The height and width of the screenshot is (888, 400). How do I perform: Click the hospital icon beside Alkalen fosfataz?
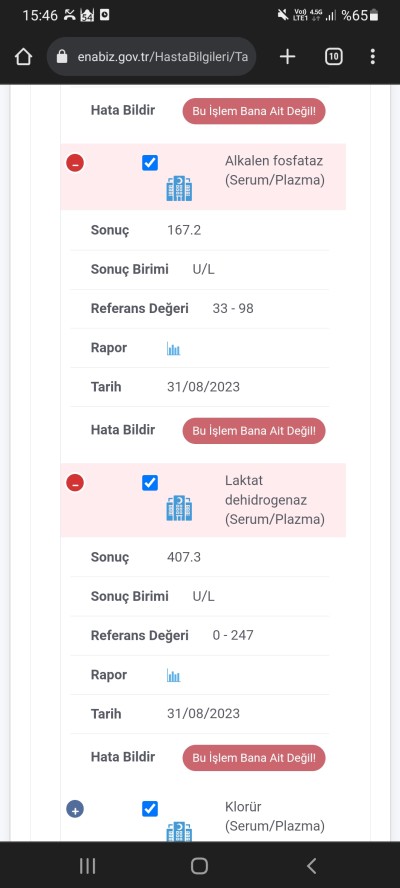(179, 188)
